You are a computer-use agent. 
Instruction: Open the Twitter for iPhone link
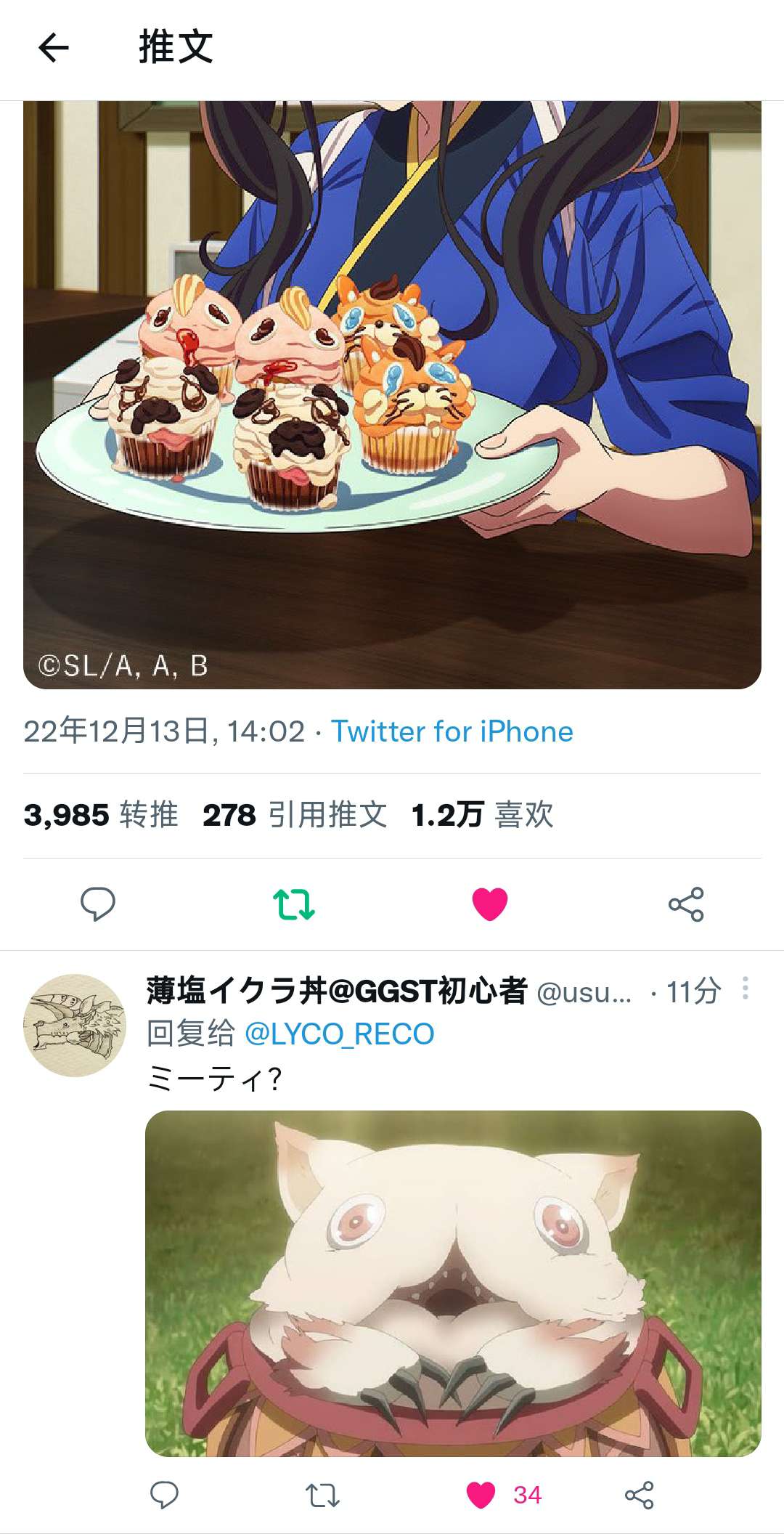[452, 731]
